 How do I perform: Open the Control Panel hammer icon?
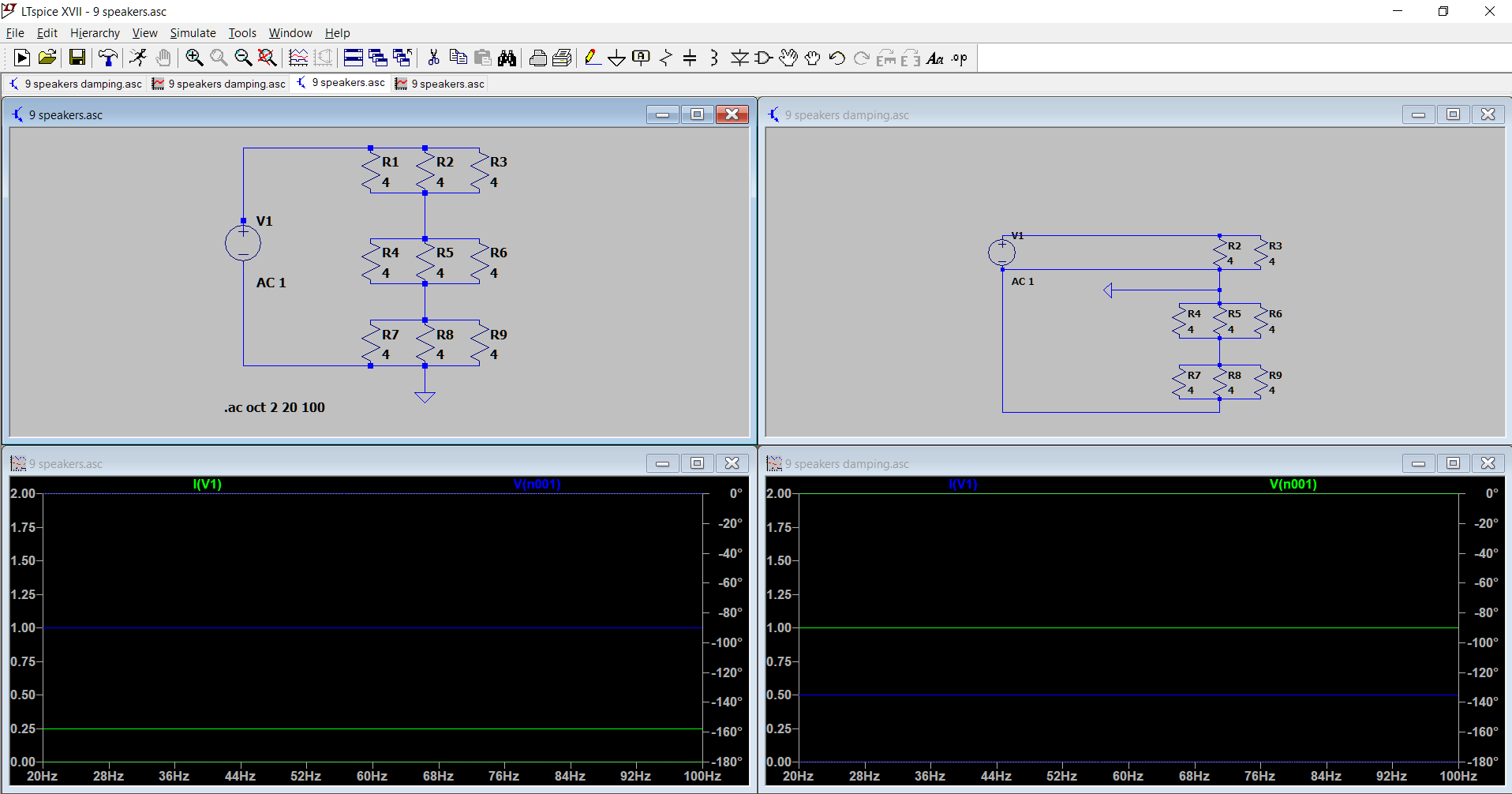tap(107, 58)
